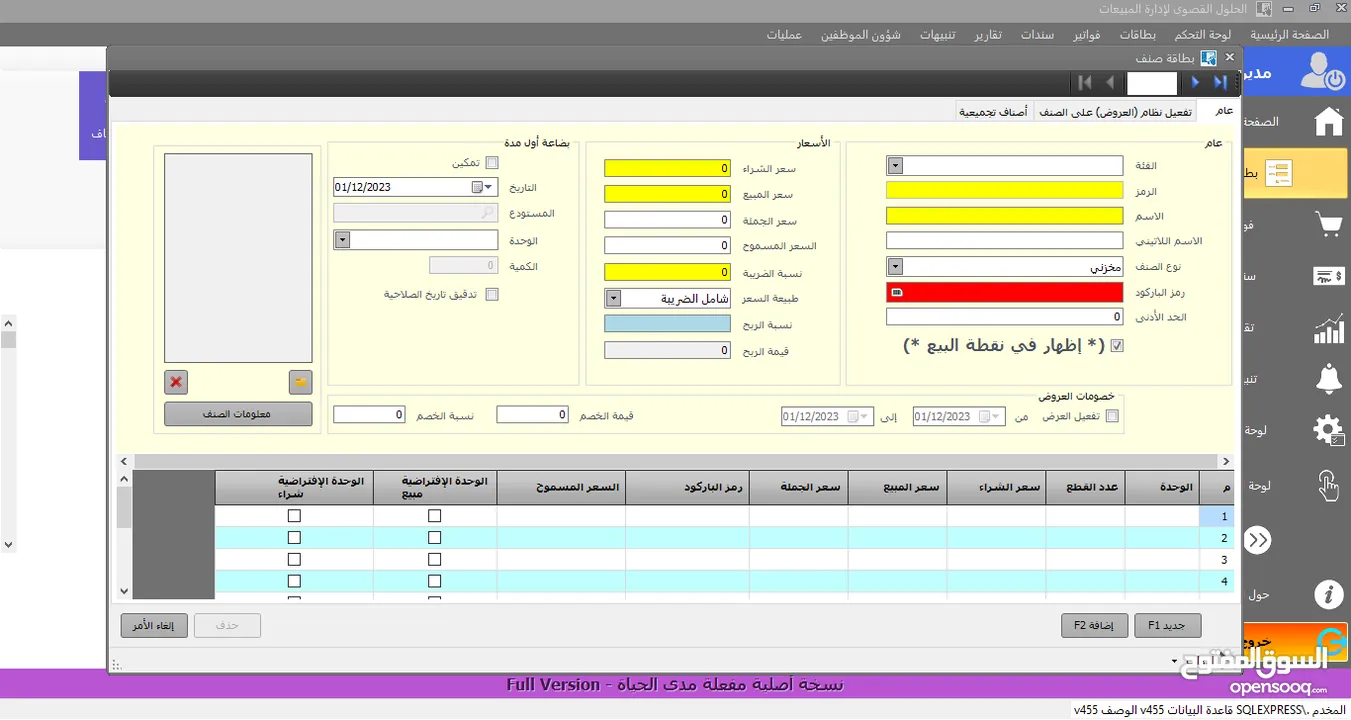Click the grid horizontal scrollbar right arrow
Image resolution: width=1351 pixels, height=720 pixels.
coord(1226,461)
